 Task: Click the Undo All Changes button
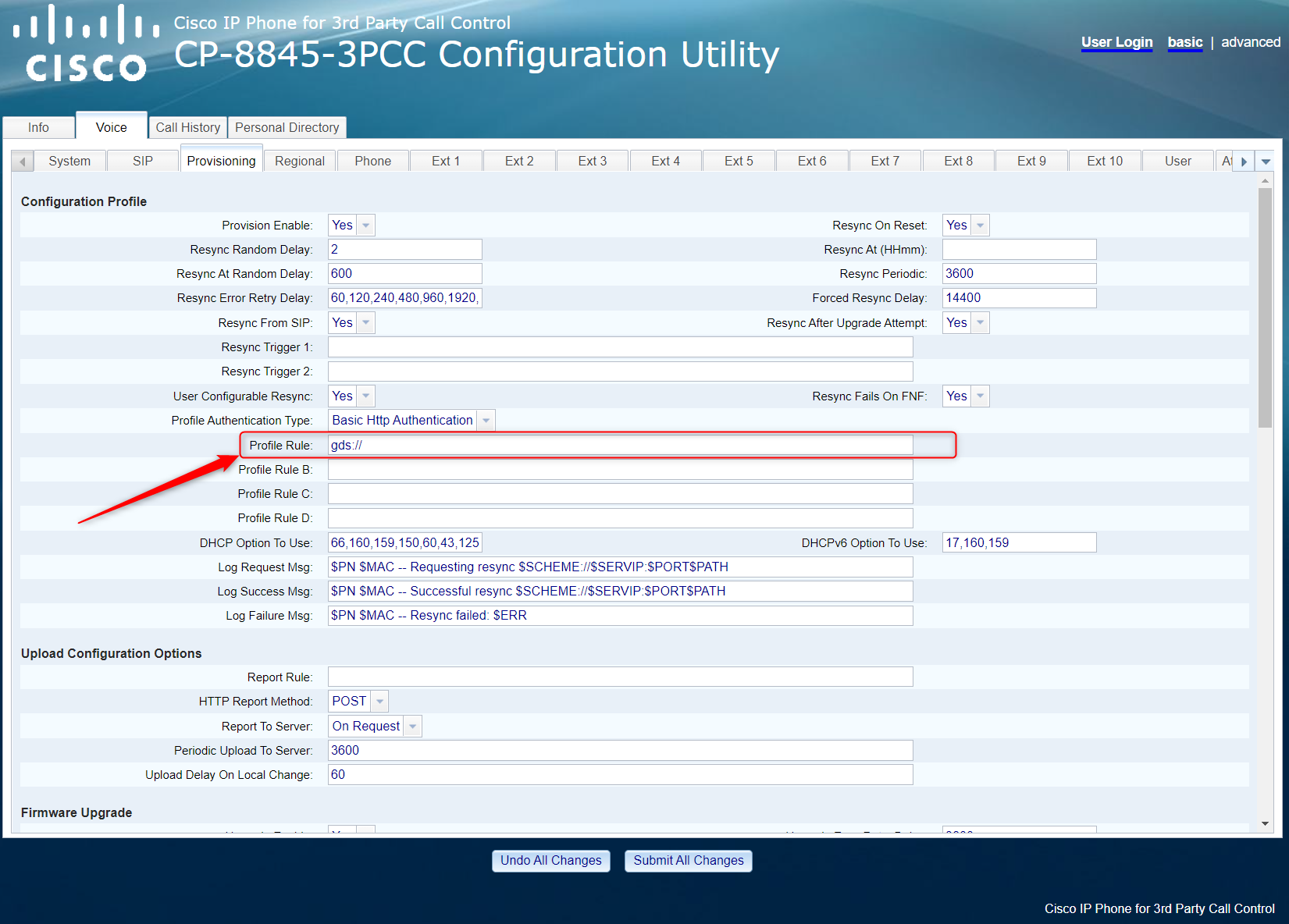[550, 861]
